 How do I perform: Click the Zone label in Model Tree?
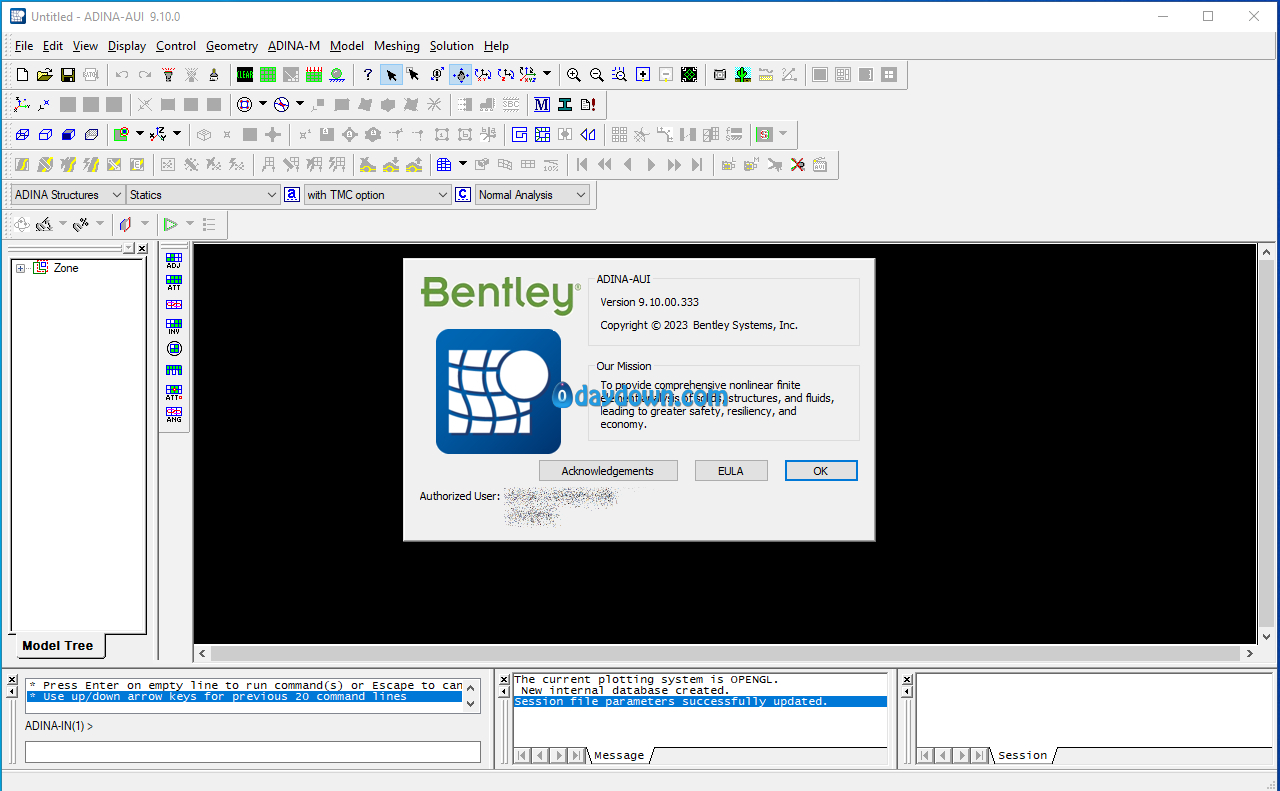coord(66,268)
